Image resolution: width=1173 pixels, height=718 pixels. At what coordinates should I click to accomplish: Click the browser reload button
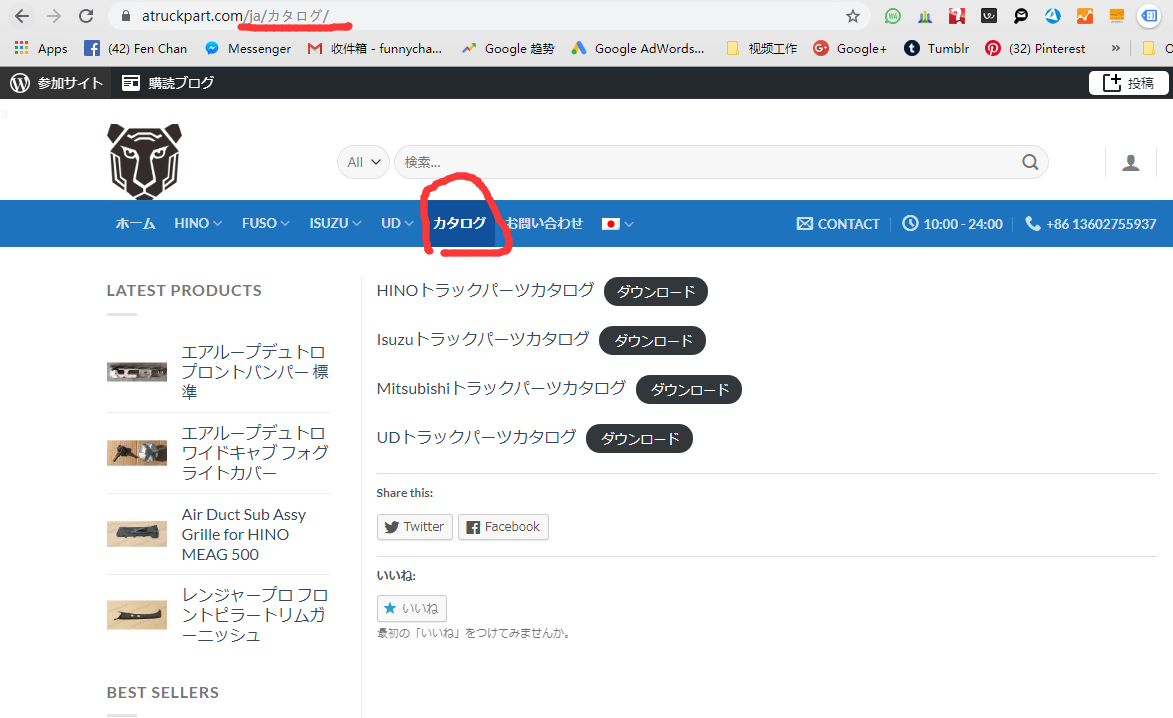point(86,16)
